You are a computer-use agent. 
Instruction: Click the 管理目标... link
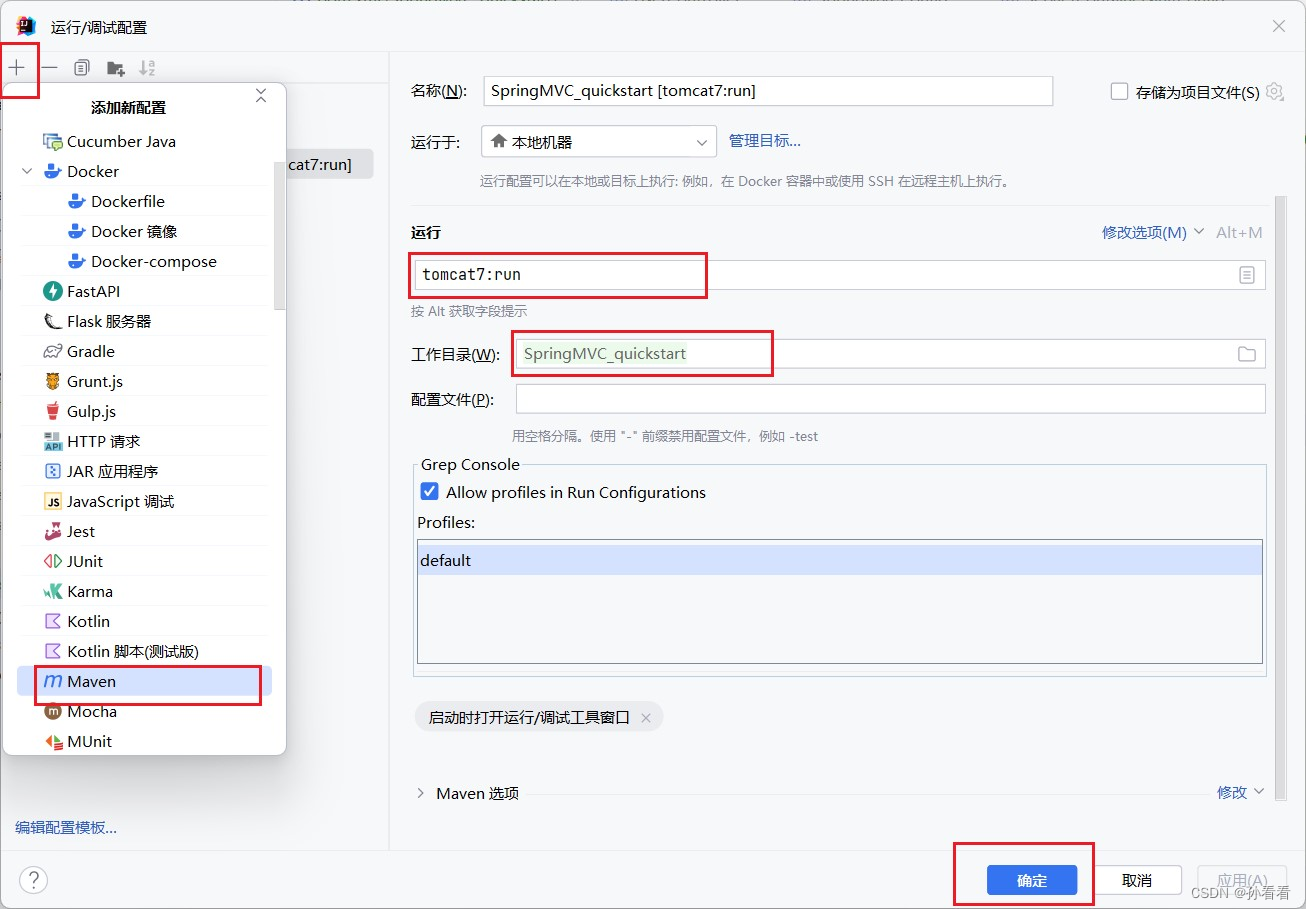click(x=765, y=140)
